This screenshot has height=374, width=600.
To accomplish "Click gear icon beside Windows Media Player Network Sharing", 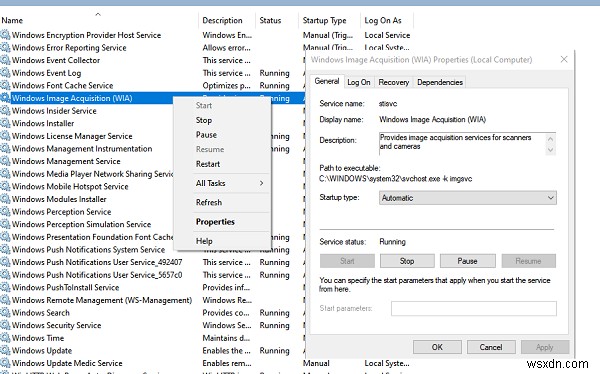I will pyautogui.click(x=5, y=174).
